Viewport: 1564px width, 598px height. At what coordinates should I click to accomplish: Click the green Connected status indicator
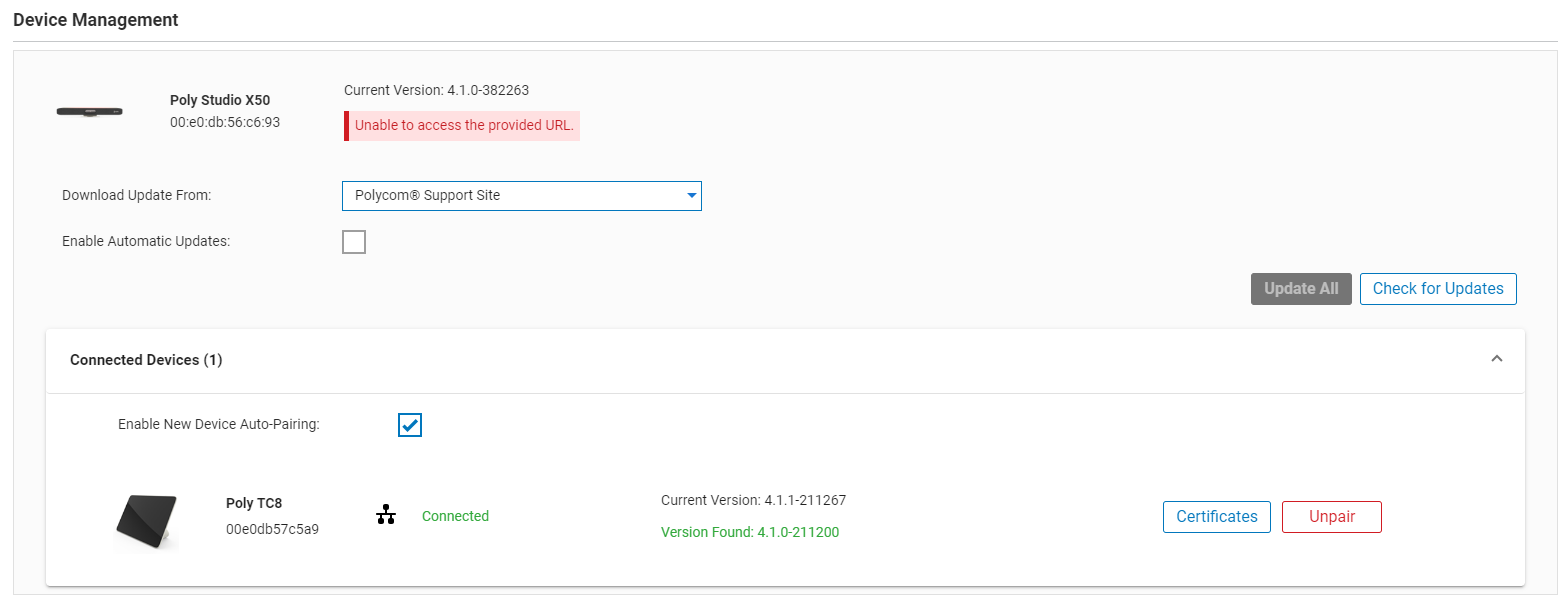pos(455,515)
